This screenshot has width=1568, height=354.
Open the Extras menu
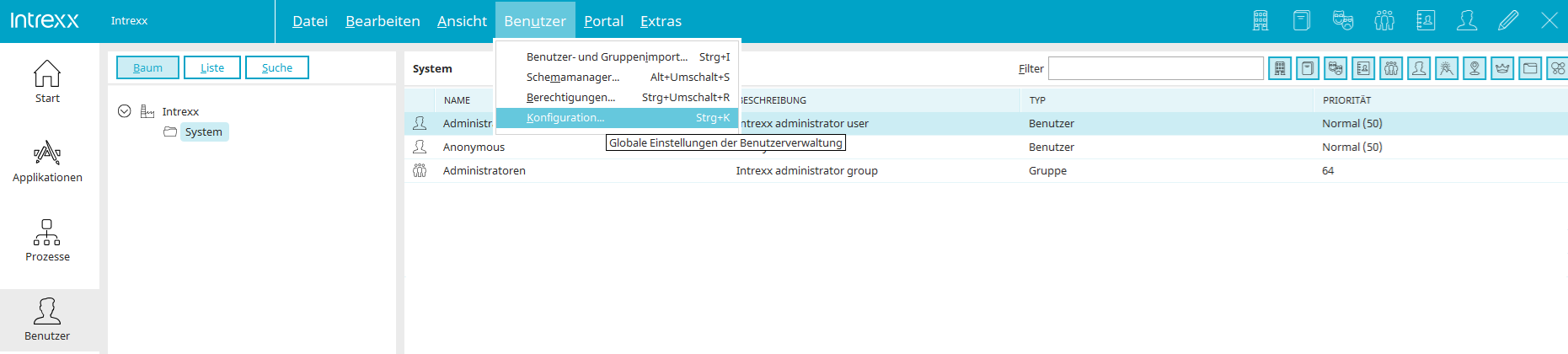(661, 21)
